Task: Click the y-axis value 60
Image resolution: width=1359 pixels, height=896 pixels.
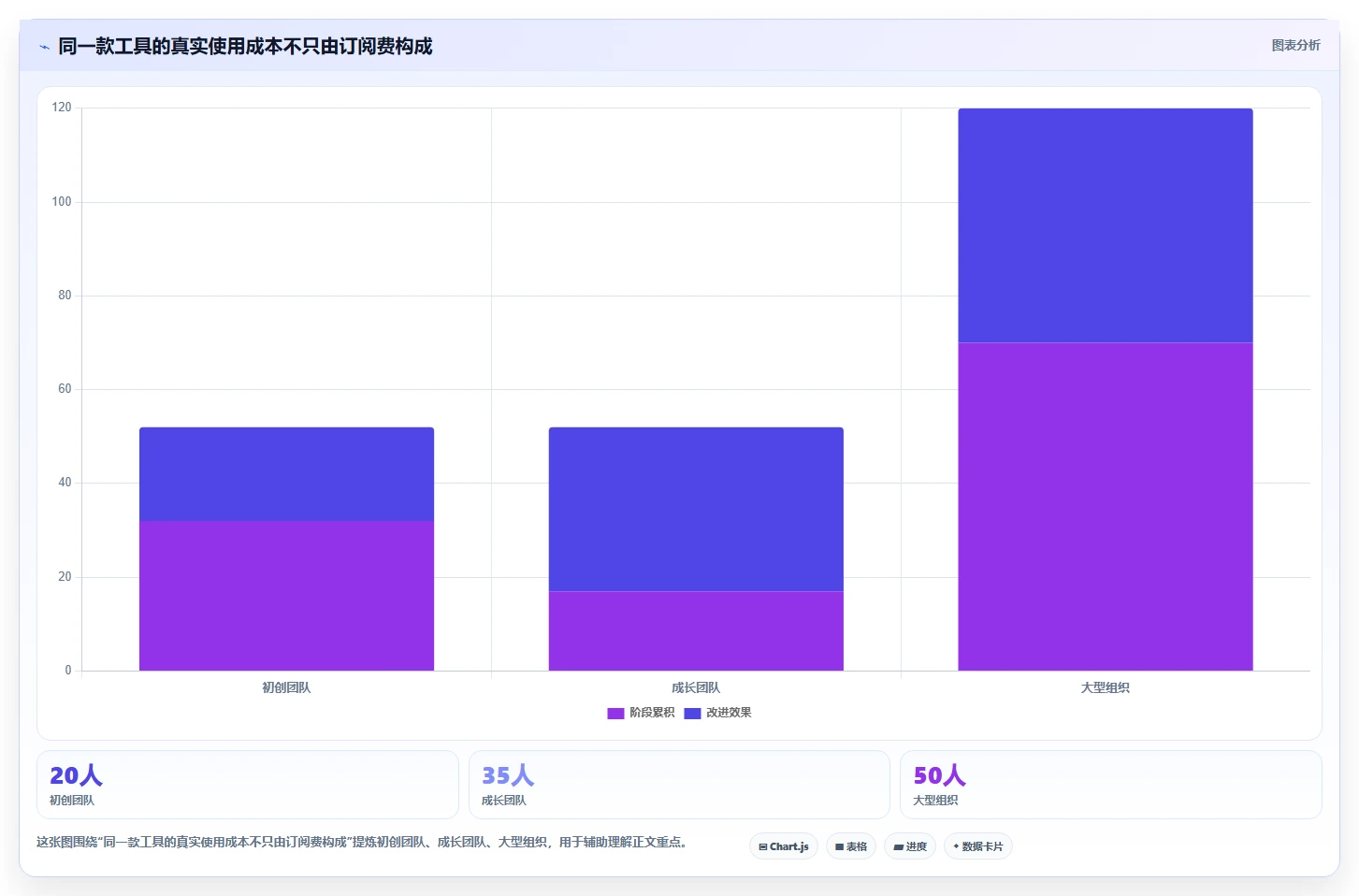Action: tap(65, 388)
